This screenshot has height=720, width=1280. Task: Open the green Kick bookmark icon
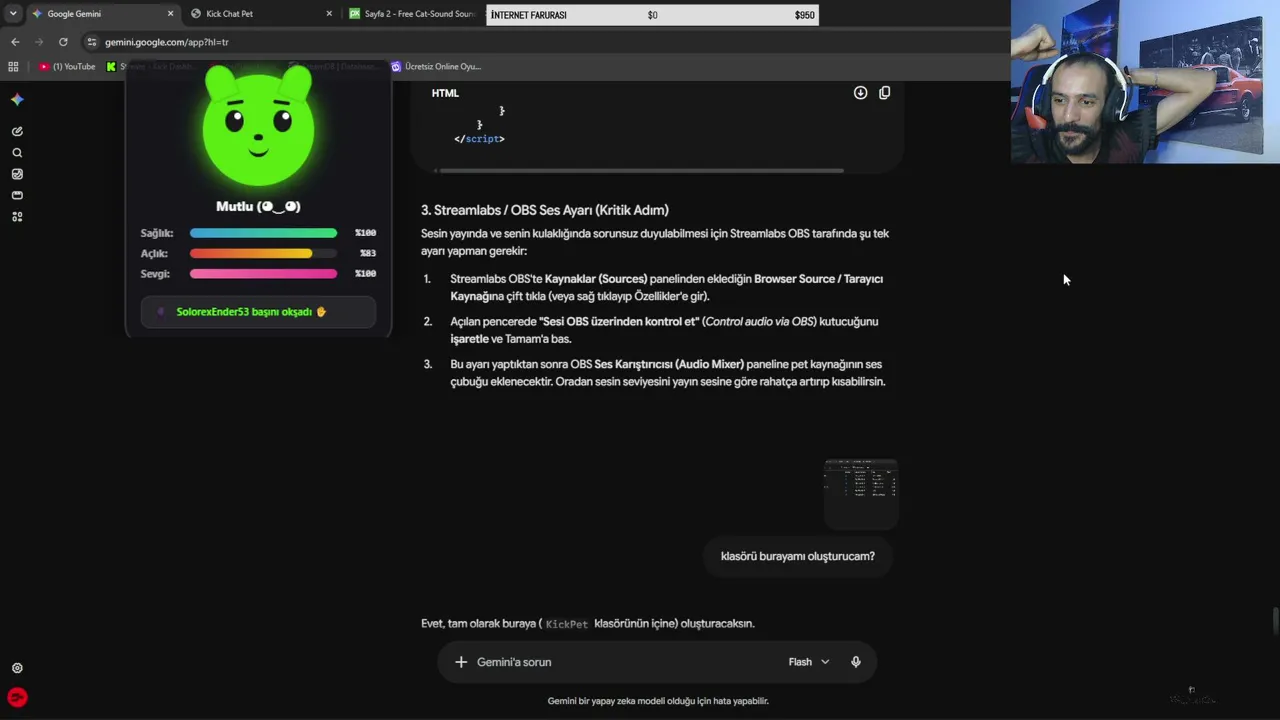point(111,67)
